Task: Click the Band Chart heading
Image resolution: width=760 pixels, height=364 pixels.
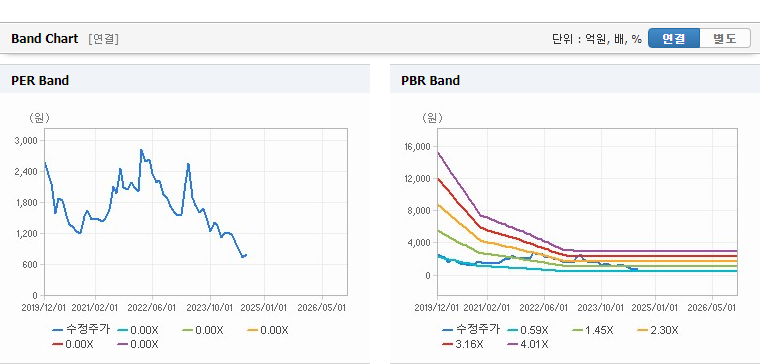Action: click(x=45, y=39)
